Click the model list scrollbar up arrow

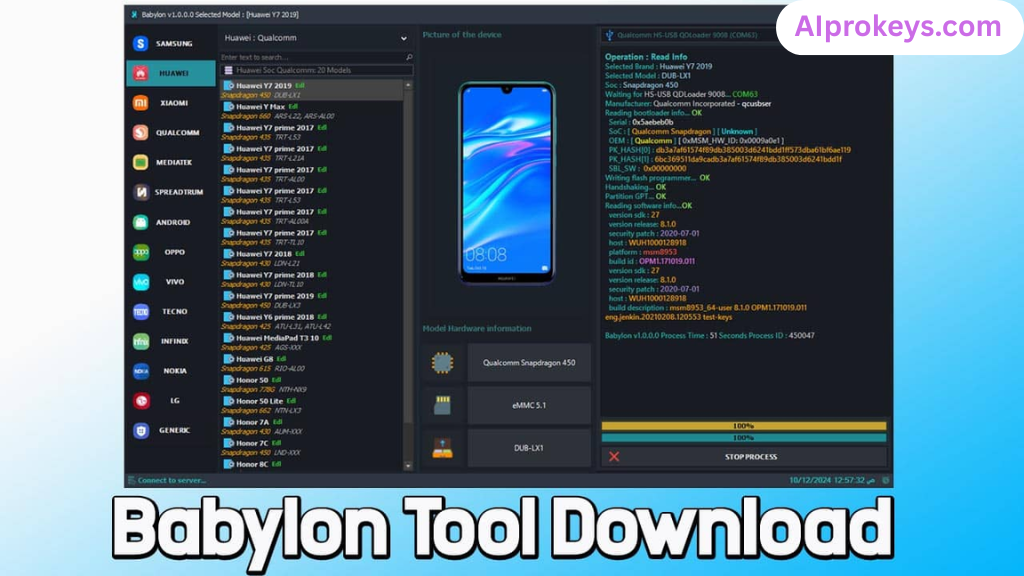408,85
